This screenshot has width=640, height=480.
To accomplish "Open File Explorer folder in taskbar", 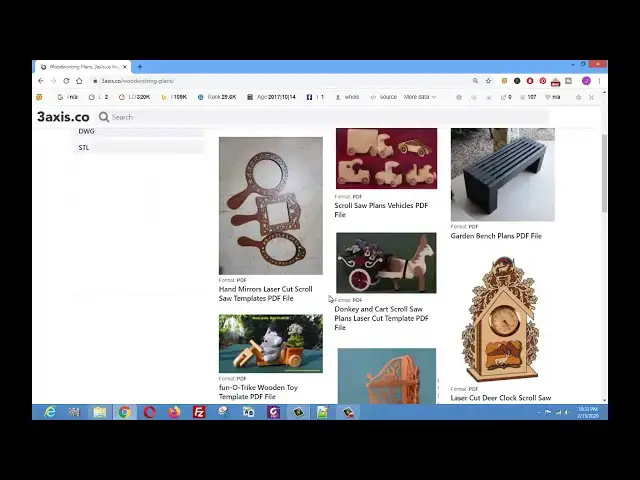I will 100,412.
